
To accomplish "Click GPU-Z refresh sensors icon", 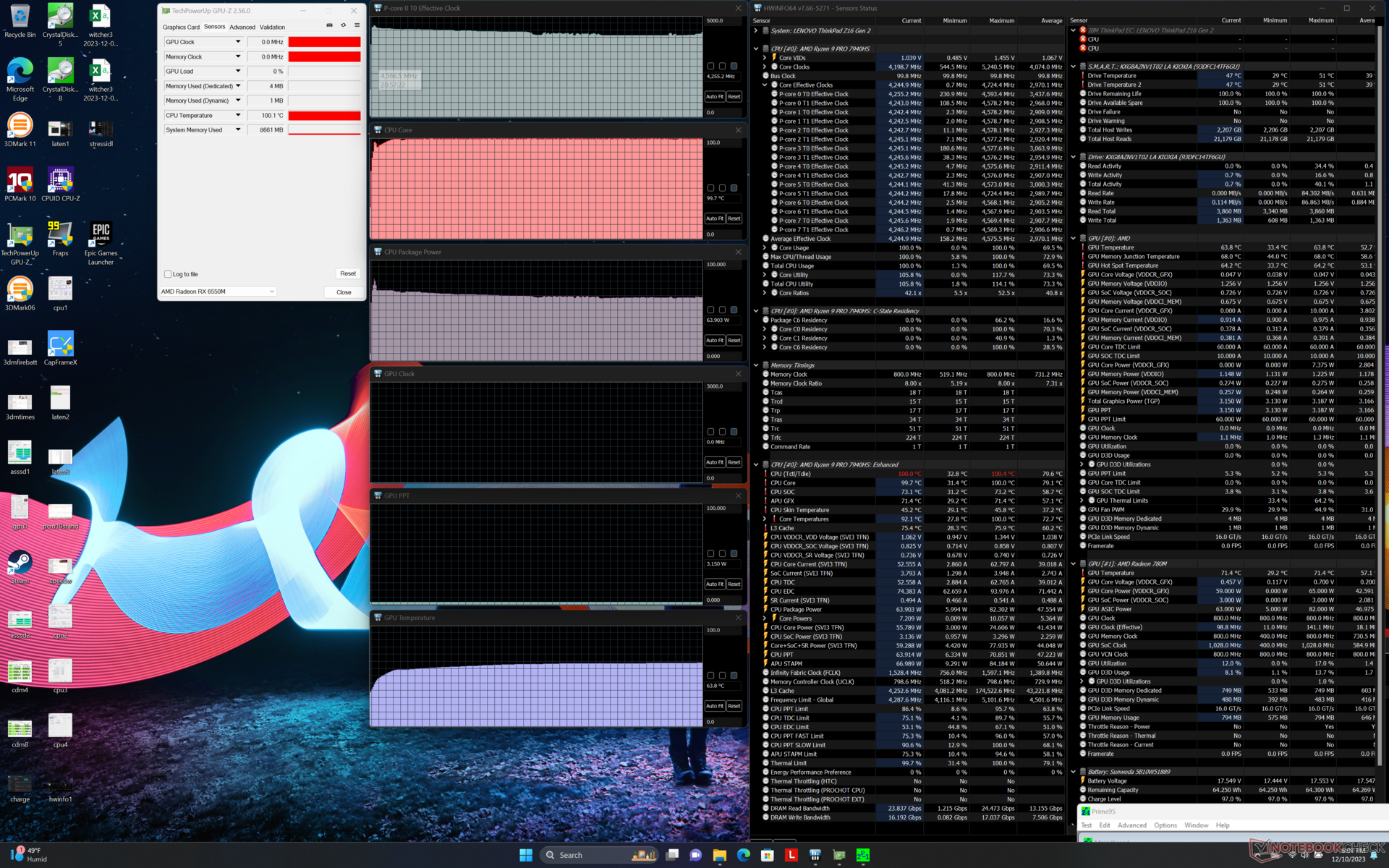I will (343, 25).
